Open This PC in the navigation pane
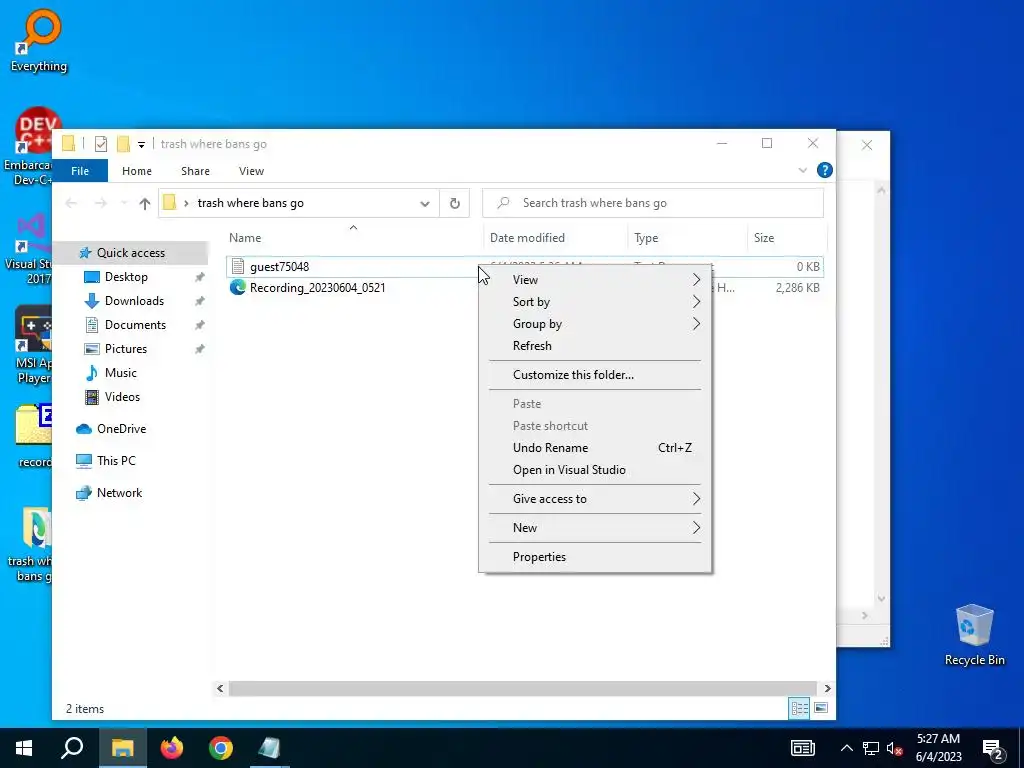1024x768 pixels. click(x=116, y=461)
